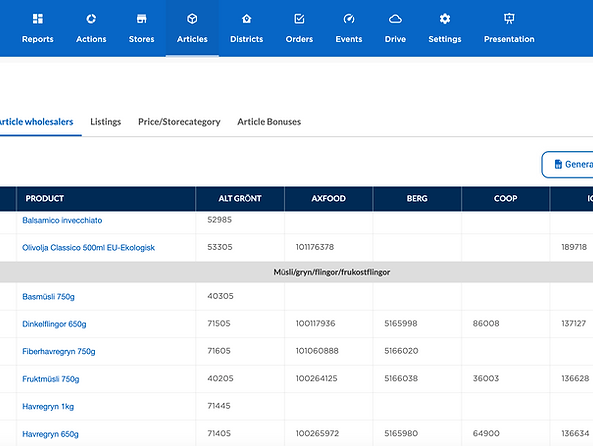Go to Orders menu label
The image size is (593, 446).
299,39
